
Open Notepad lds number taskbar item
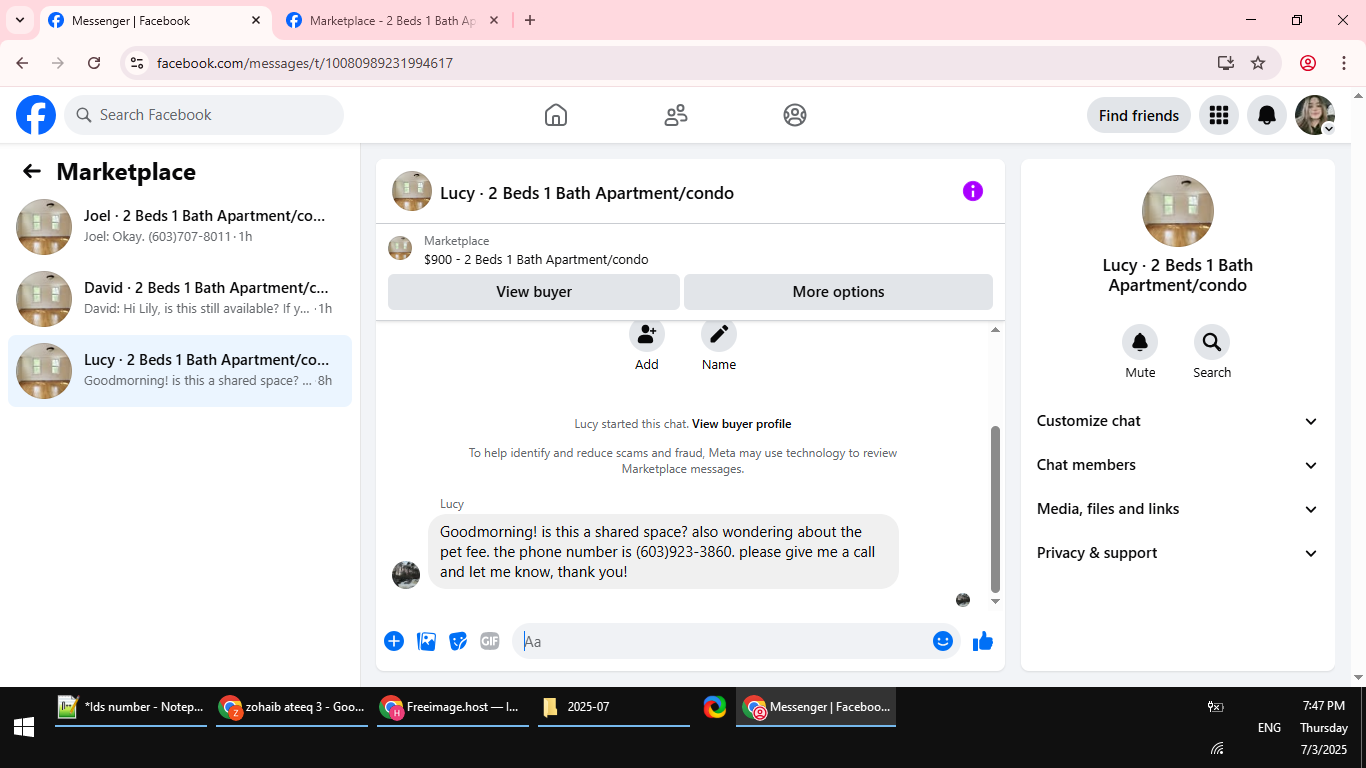pyautogui.click(x=131, y=707)
